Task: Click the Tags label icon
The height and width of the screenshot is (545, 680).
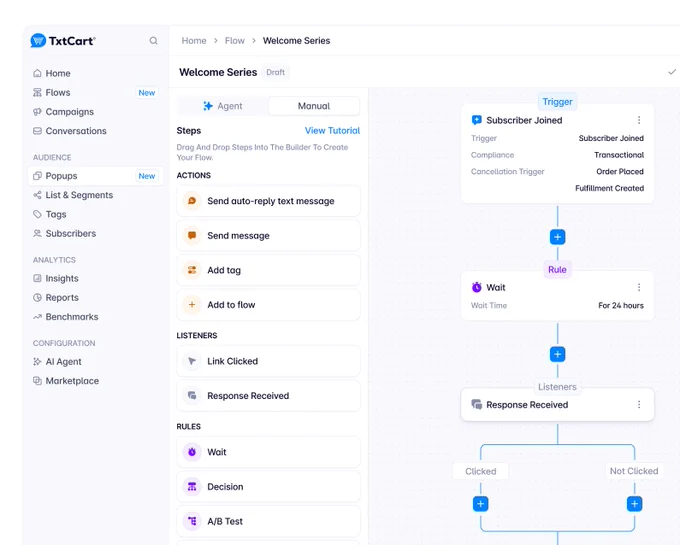Action: click(37, 214)
